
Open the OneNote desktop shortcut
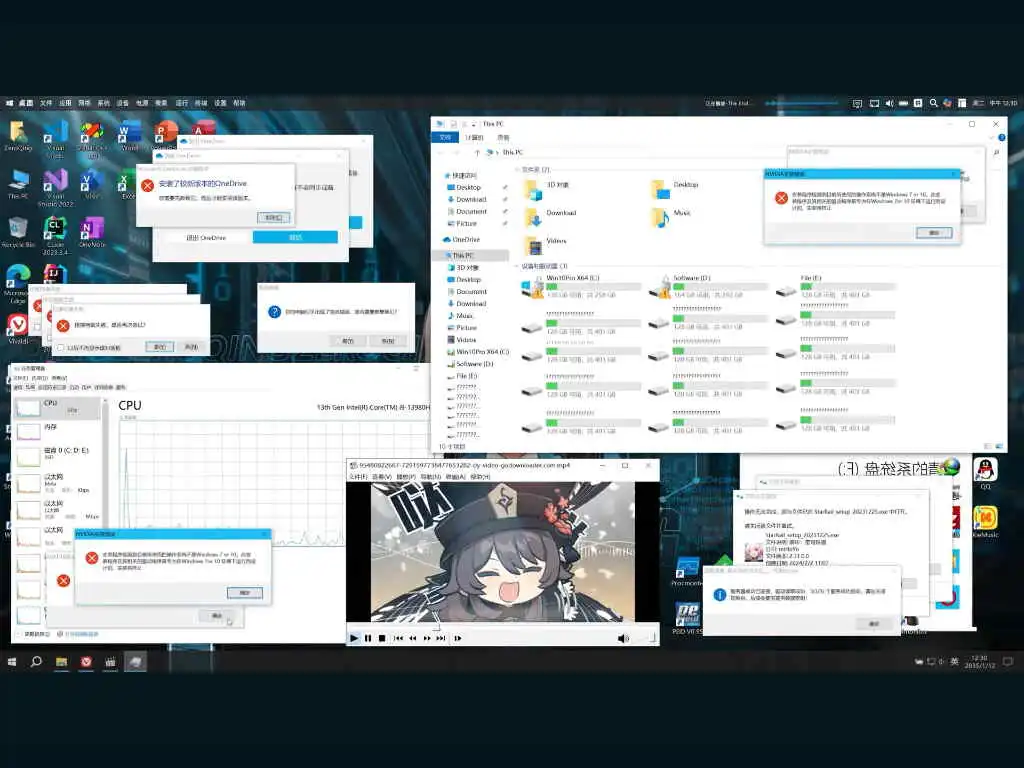point(91,232)
